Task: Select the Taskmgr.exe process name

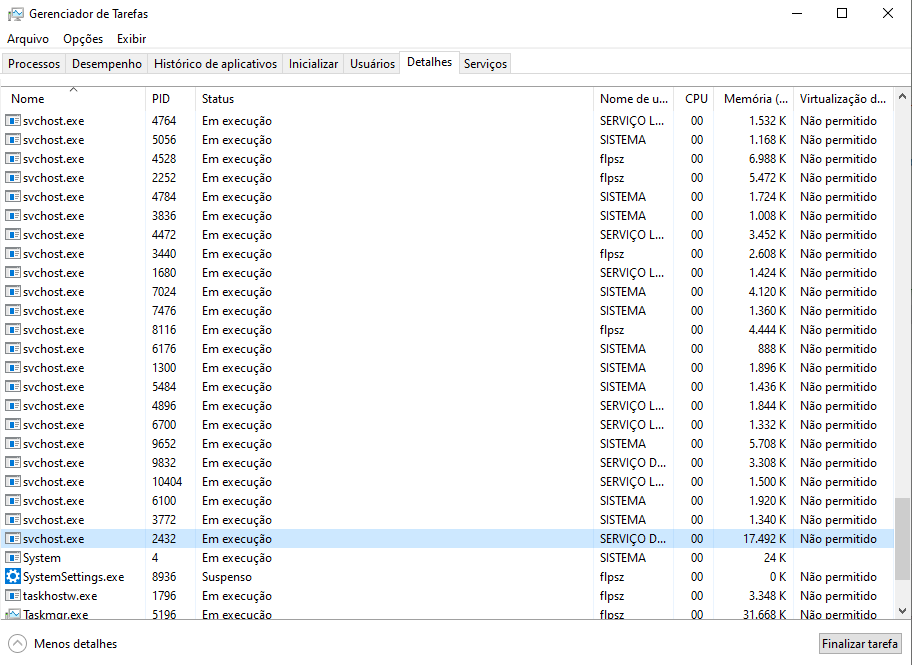Action: (x=55, y=614)
